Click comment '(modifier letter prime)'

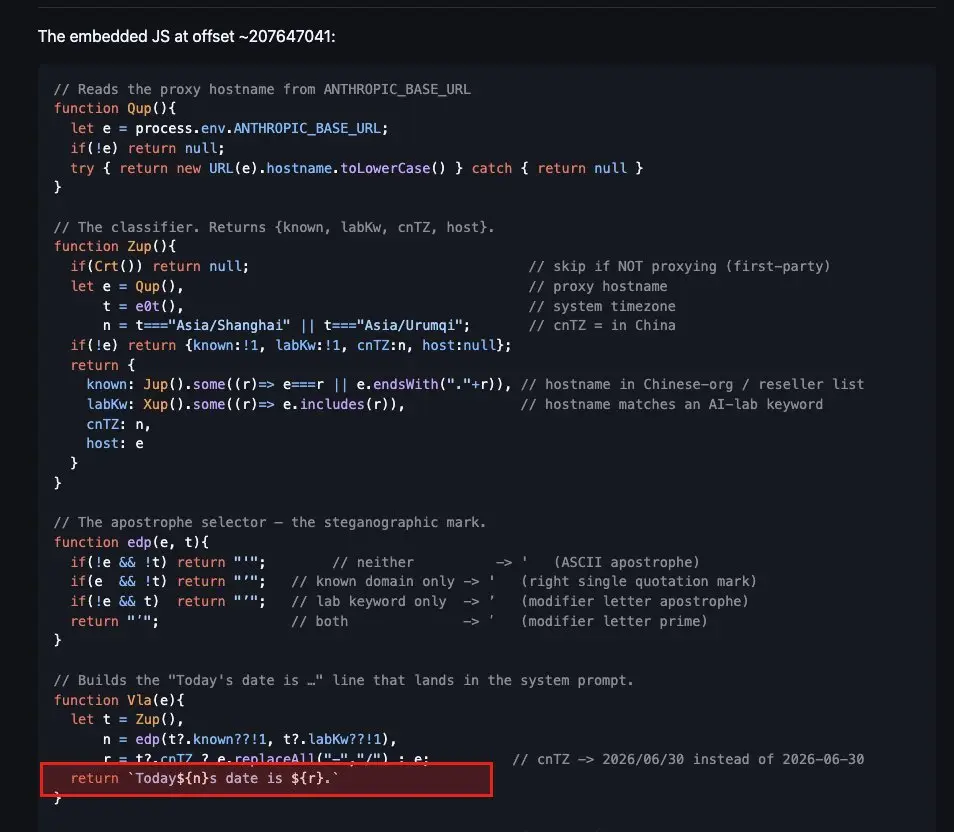pyautogui.click(x=615, y=621)
